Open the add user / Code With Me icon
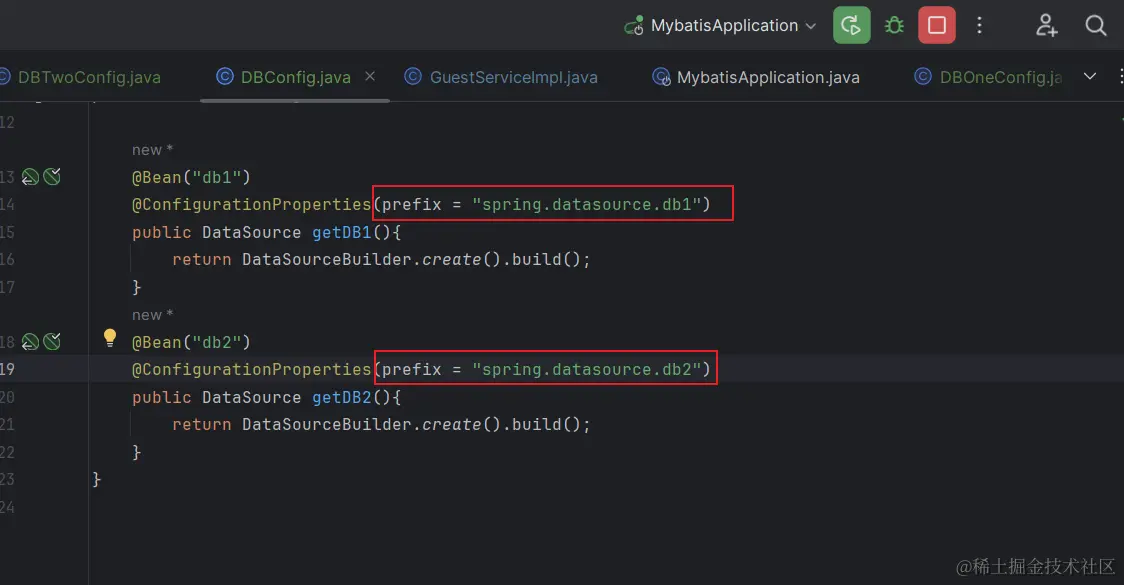Screen dimensions: 1124x585 1046,25
